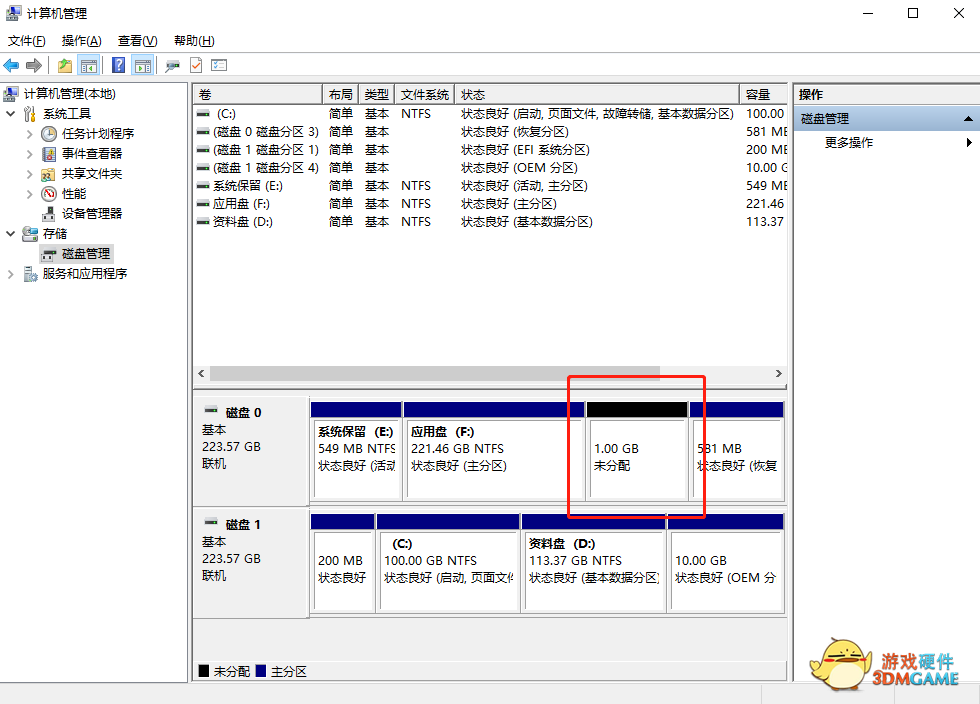980x704 pixels.
Task: Open the 更多操作 submenu arrow
Action: [x=970, y=141]
